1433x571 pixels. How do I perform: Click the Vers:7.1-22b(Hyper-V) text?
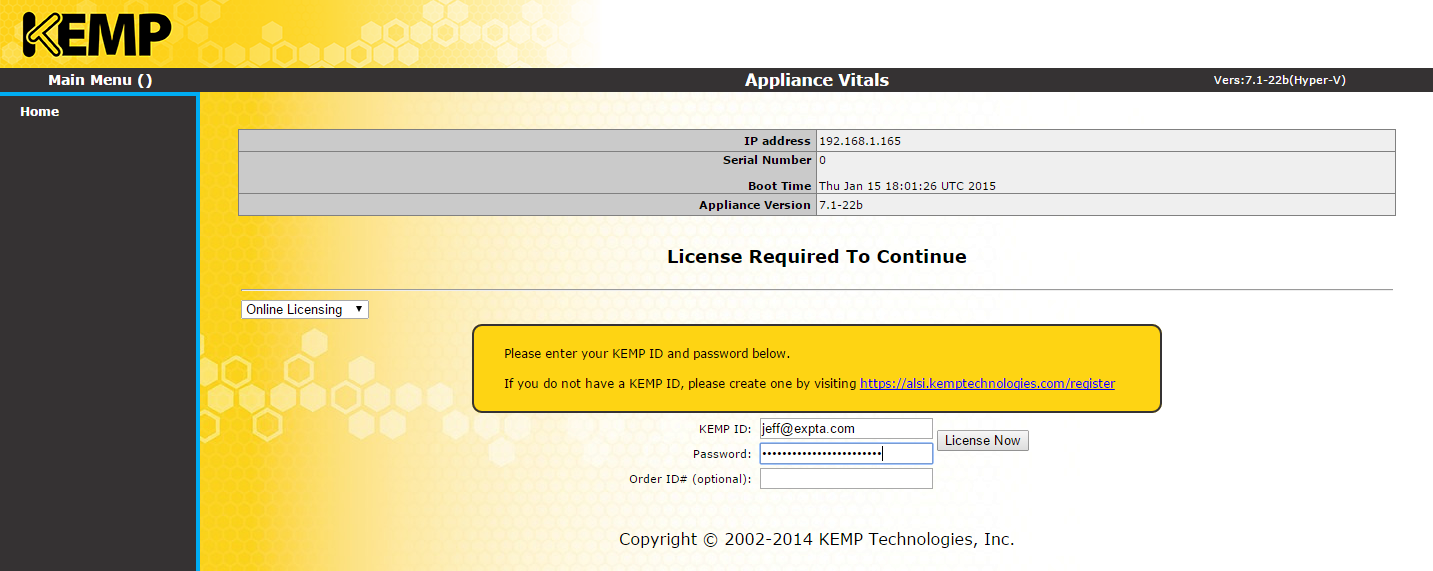click(1279, 80)
